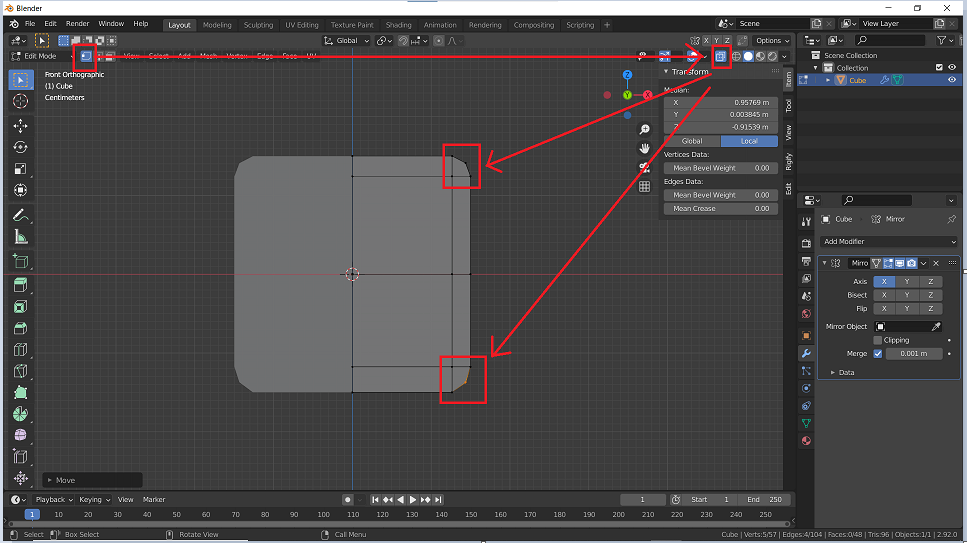Enable Bisect X in Mirror modifier
967x543 pixels.
(884, 295)
